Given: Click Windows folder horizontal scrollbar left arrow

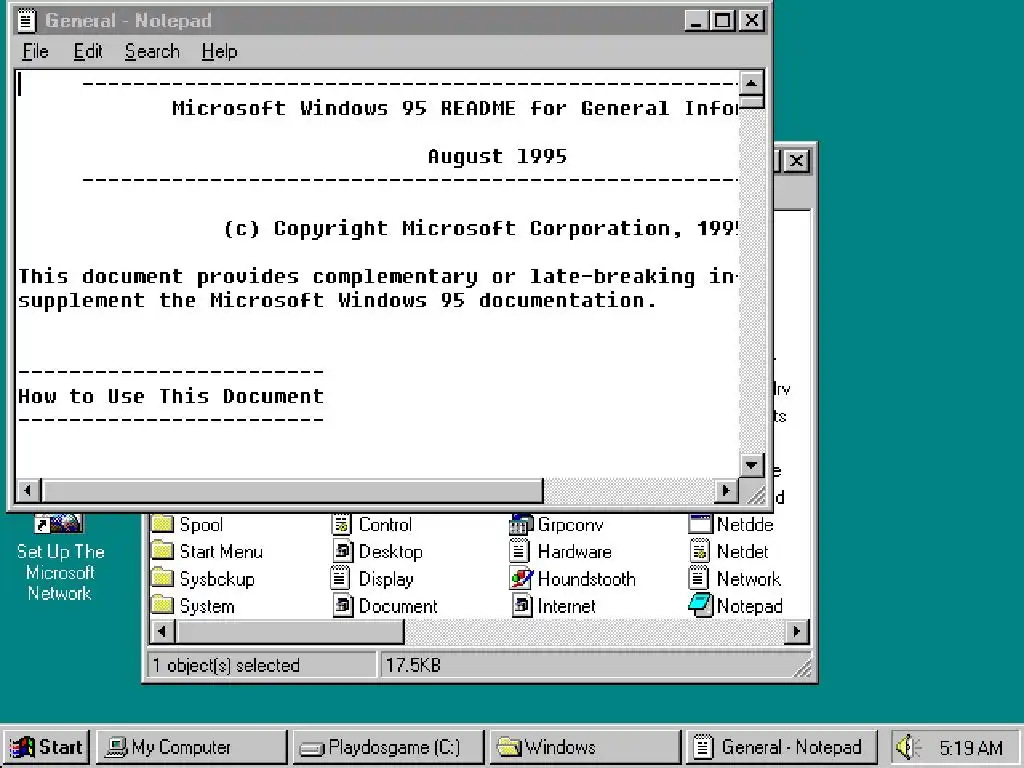Looking at the screenshot, I should (163, 632).
